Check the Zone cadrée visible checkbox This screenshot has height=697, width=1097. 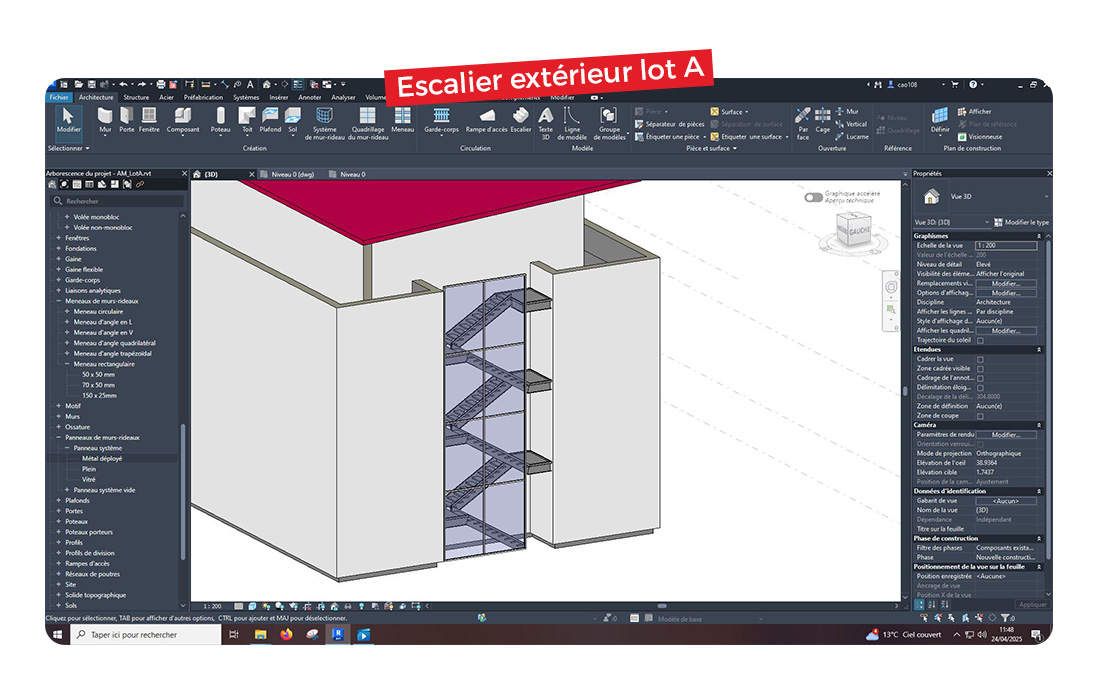coord(980,369)
